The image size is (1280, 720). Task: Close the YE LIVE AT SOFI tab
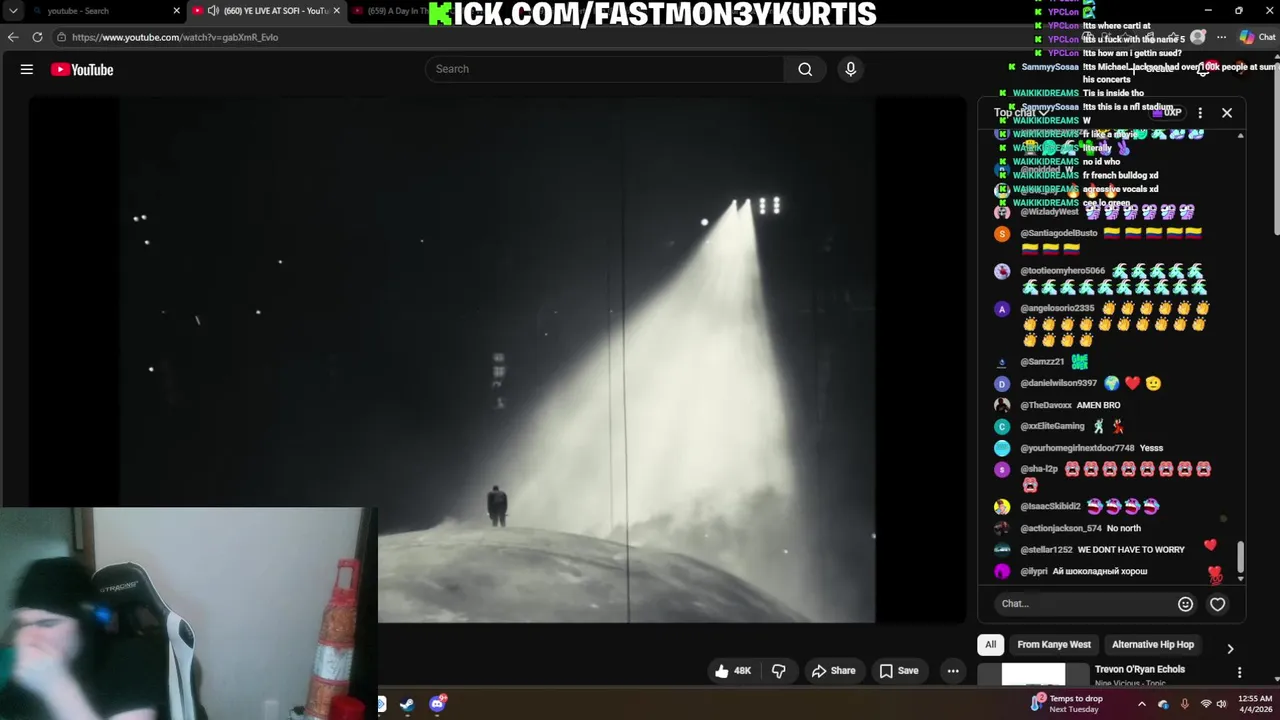pyautogui.click(x=336, y=11)
